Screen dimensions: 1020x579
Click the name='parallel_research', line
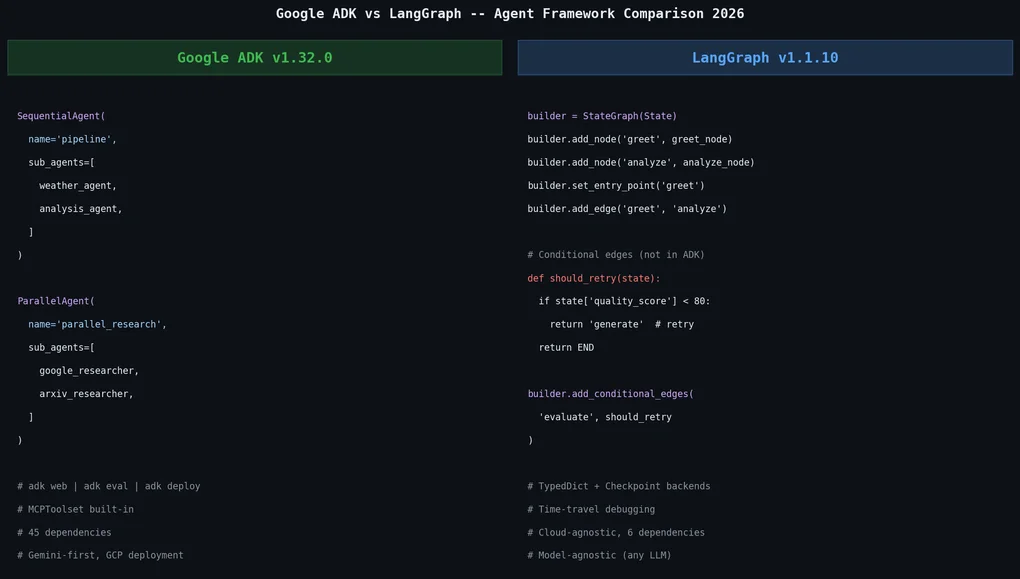(98, 324)
